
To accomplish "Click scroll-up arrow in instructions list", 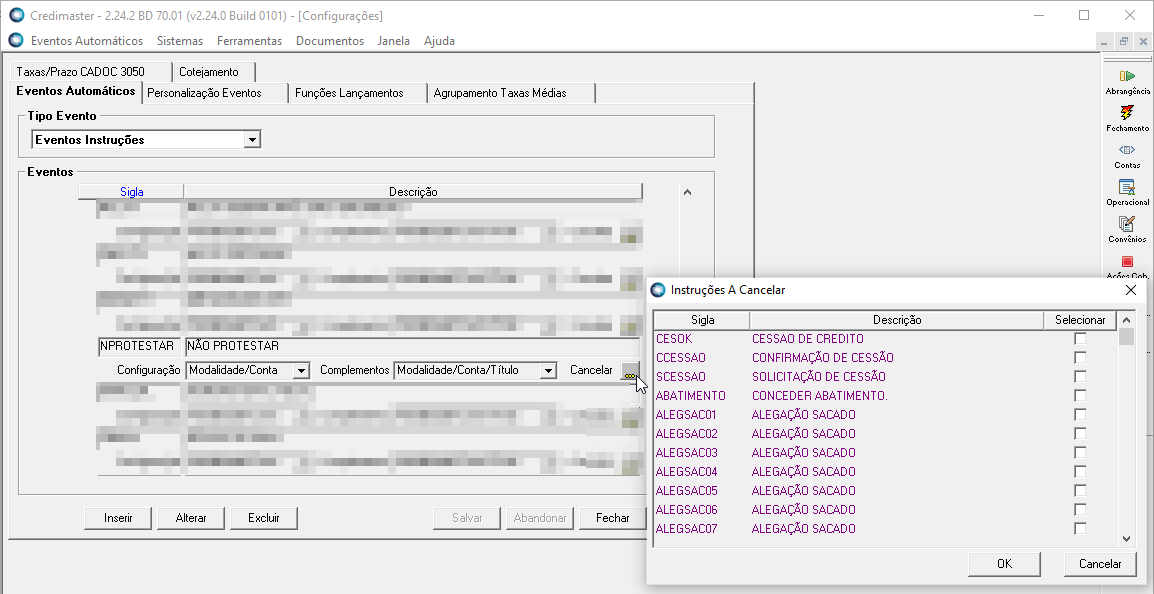I will pos(1127,320).
